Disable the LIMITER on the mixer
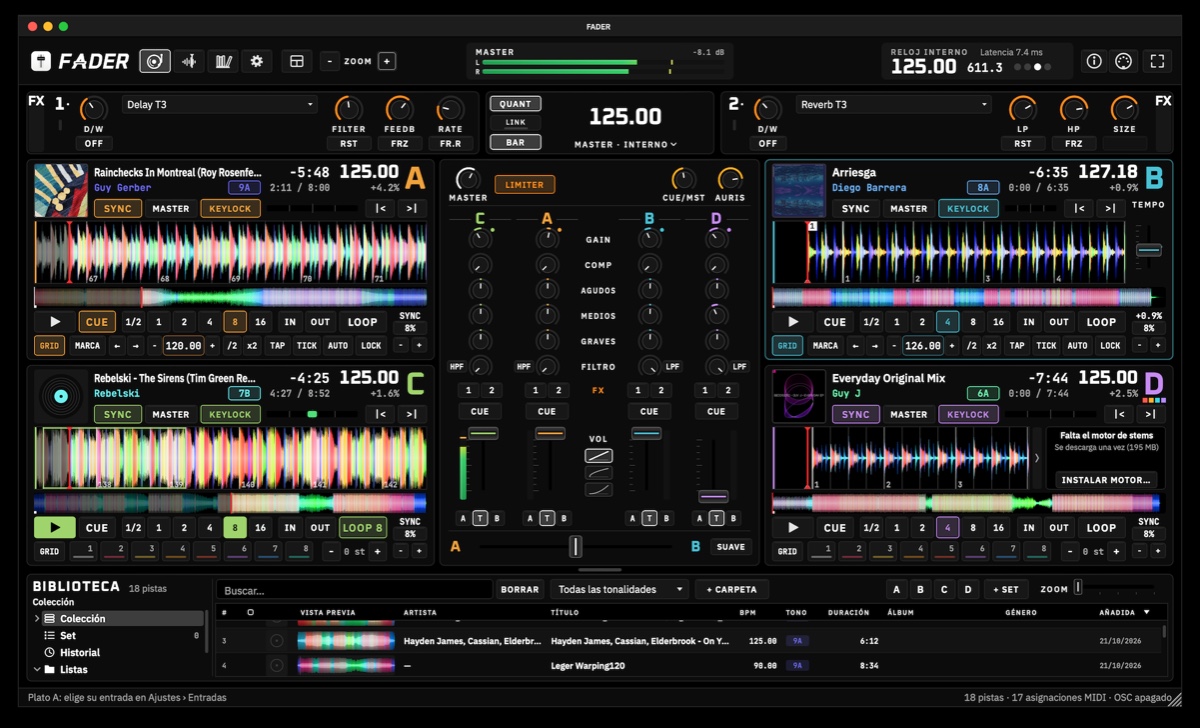The height and width of the screenshot is (728, 1200). pos(525,184)
